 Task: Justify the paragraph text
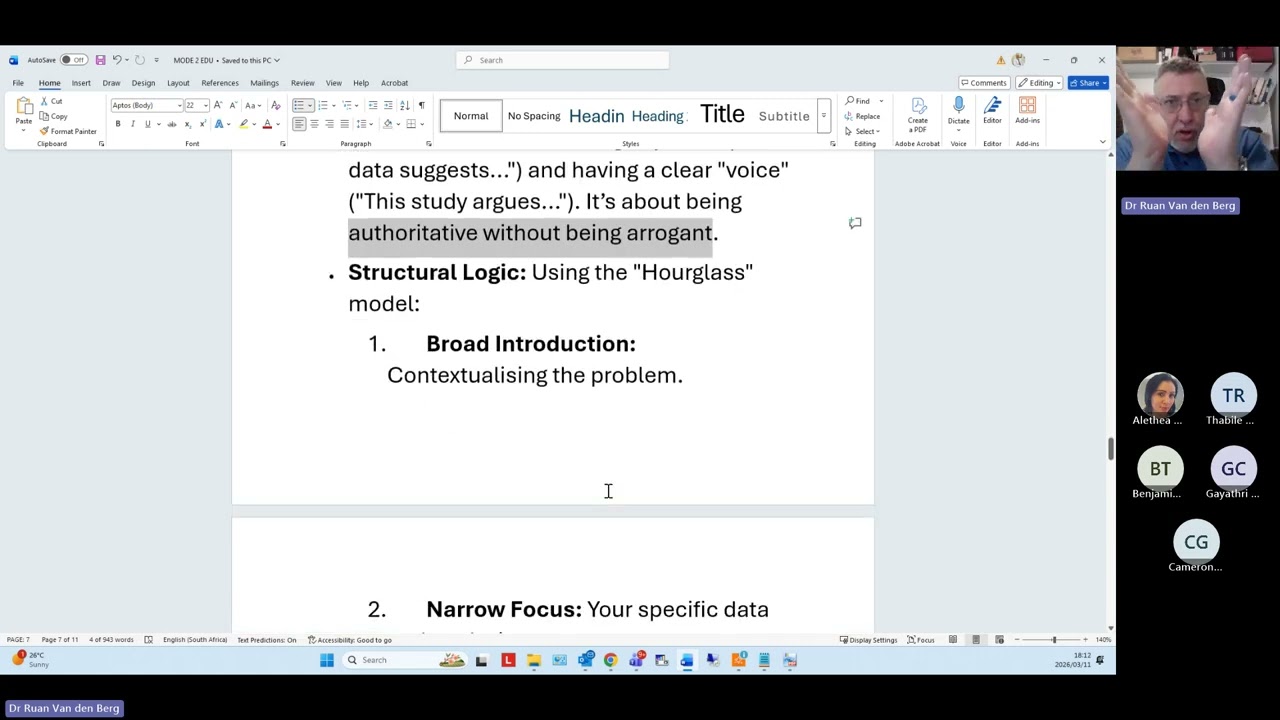tap(344, 124)
